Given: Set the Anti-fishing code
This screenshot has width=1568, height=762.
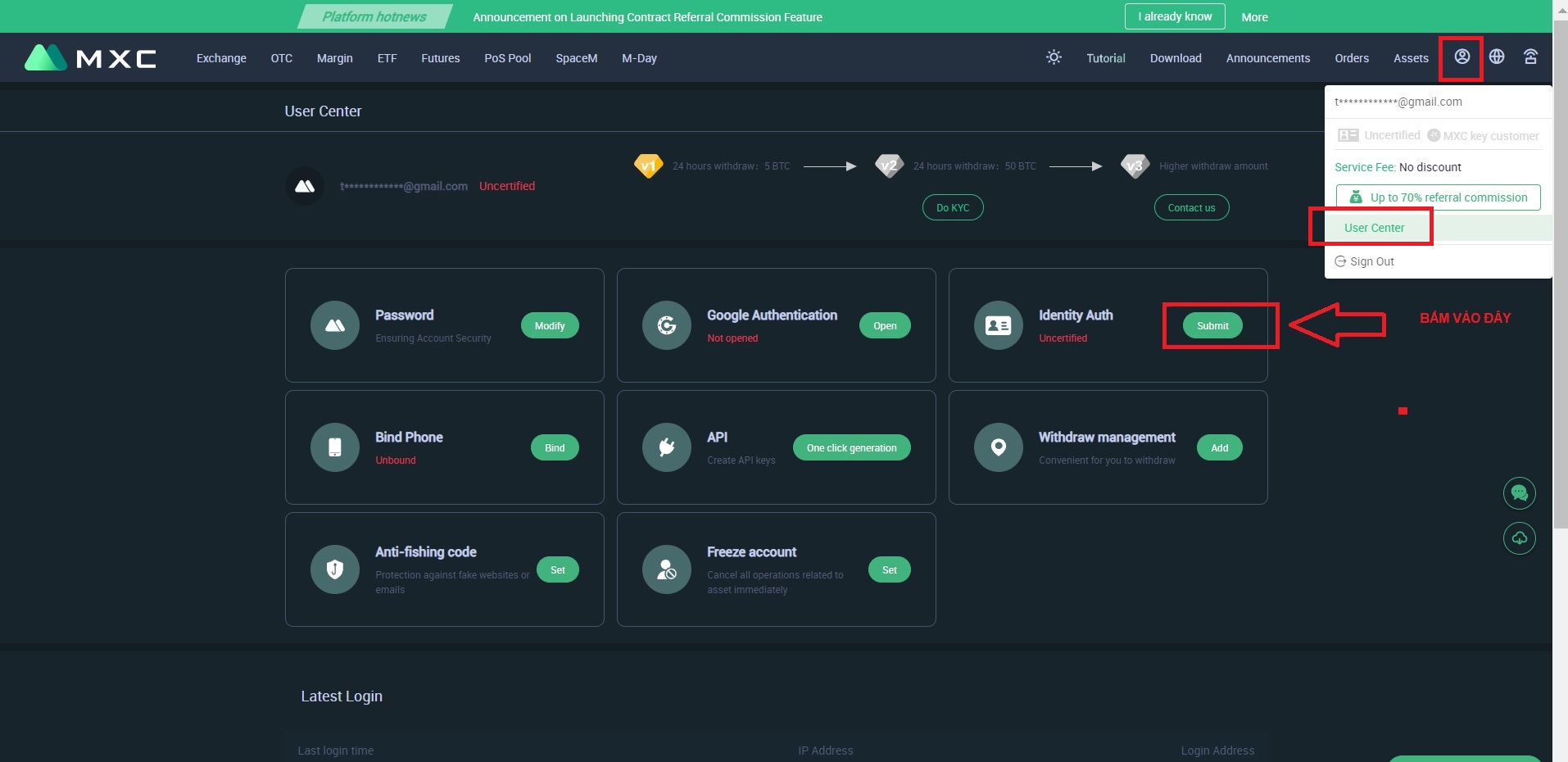Looking at the screenshot, I should 558,569.
